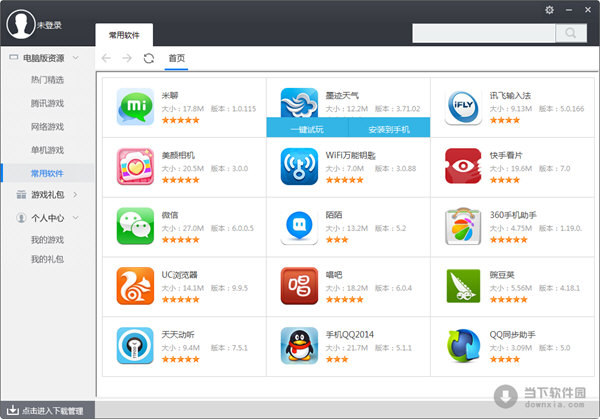Screen dimensions: 600x419
Task: Click the 讯飞输入法 title text
Action: (510, 95)
